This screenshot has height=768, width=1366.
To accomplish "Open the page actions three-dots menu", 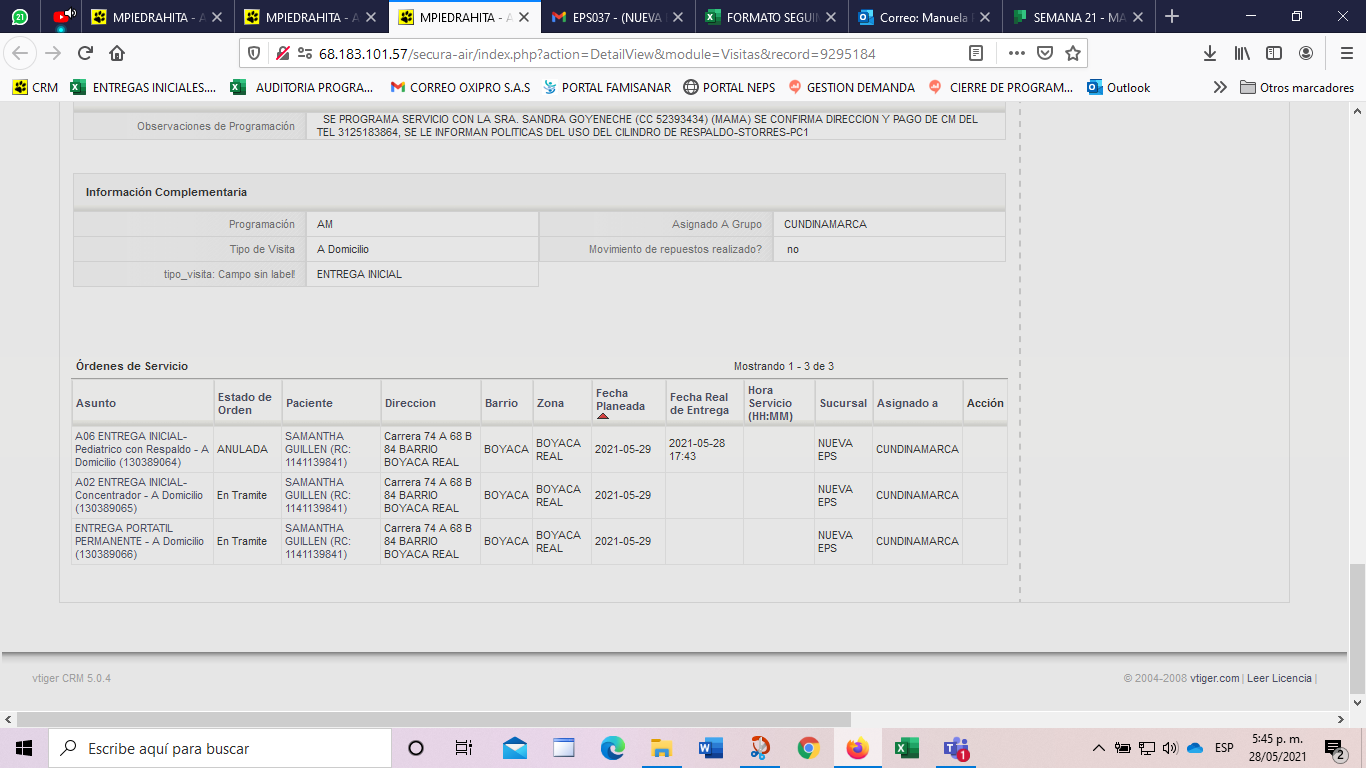I will 1016,53.
